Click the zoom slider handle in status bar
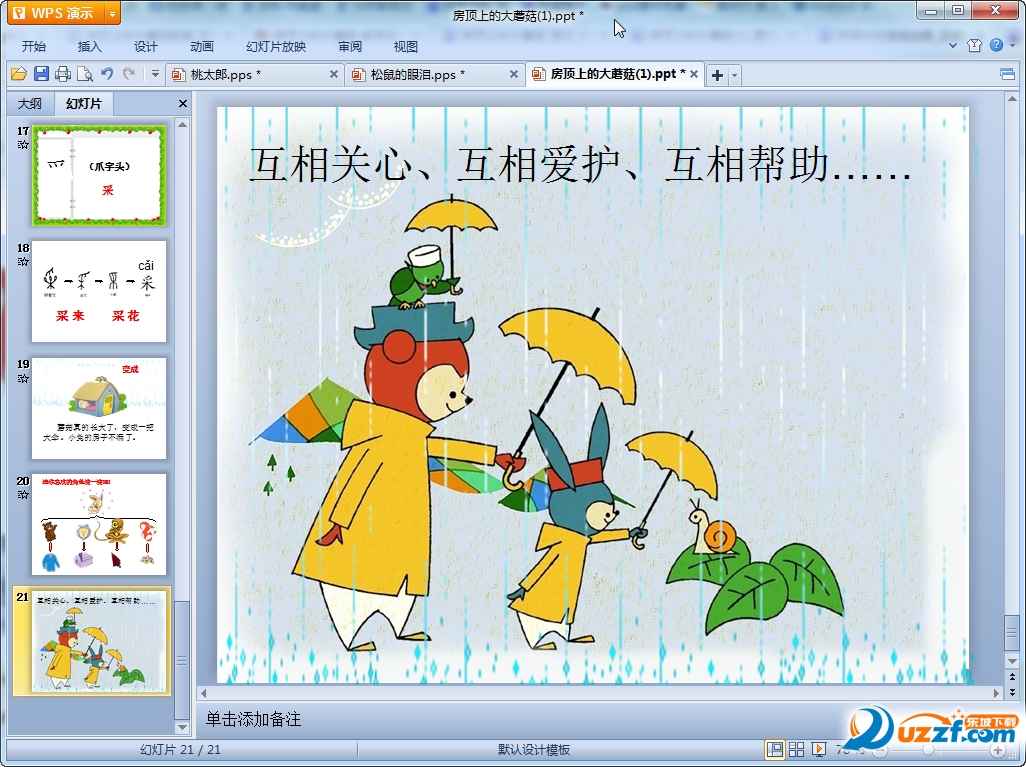The height and width of the screenshot is (767, 1026). pyautogui.click(x=928, y=750)
